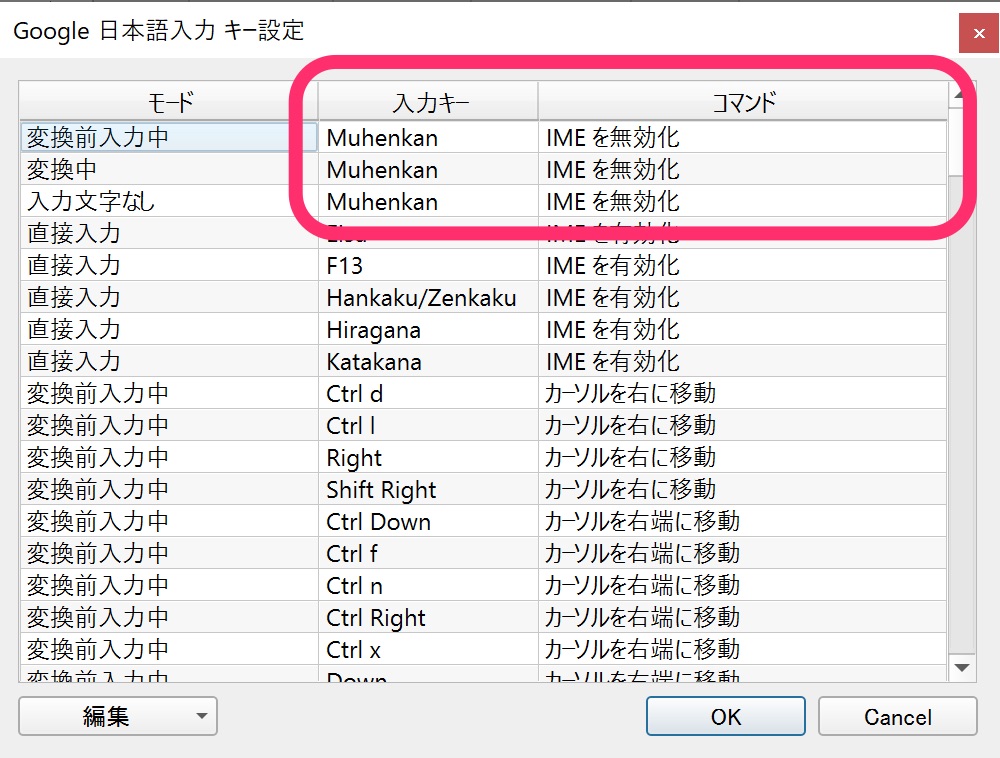Click command カーソルを右に移動 in Shift Right row

click(742, 489)
